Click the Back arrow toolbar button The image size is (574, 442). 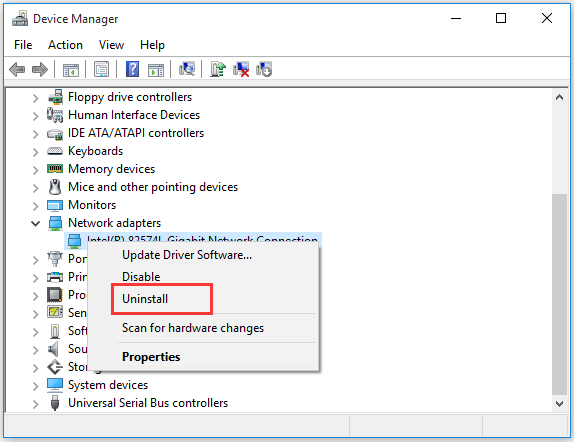pyautogui.click(x=17, y=69)
